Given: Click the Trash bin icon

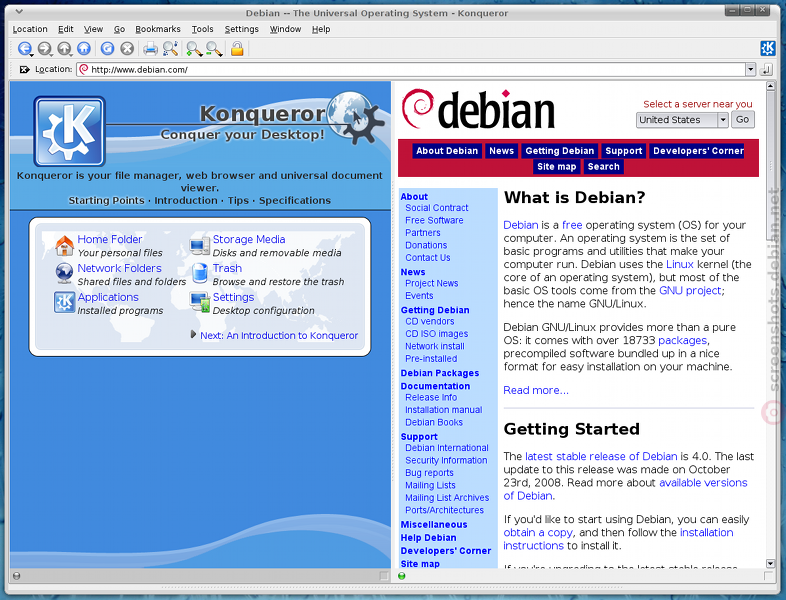Looking at the screenshot, I should click(200, 274).
